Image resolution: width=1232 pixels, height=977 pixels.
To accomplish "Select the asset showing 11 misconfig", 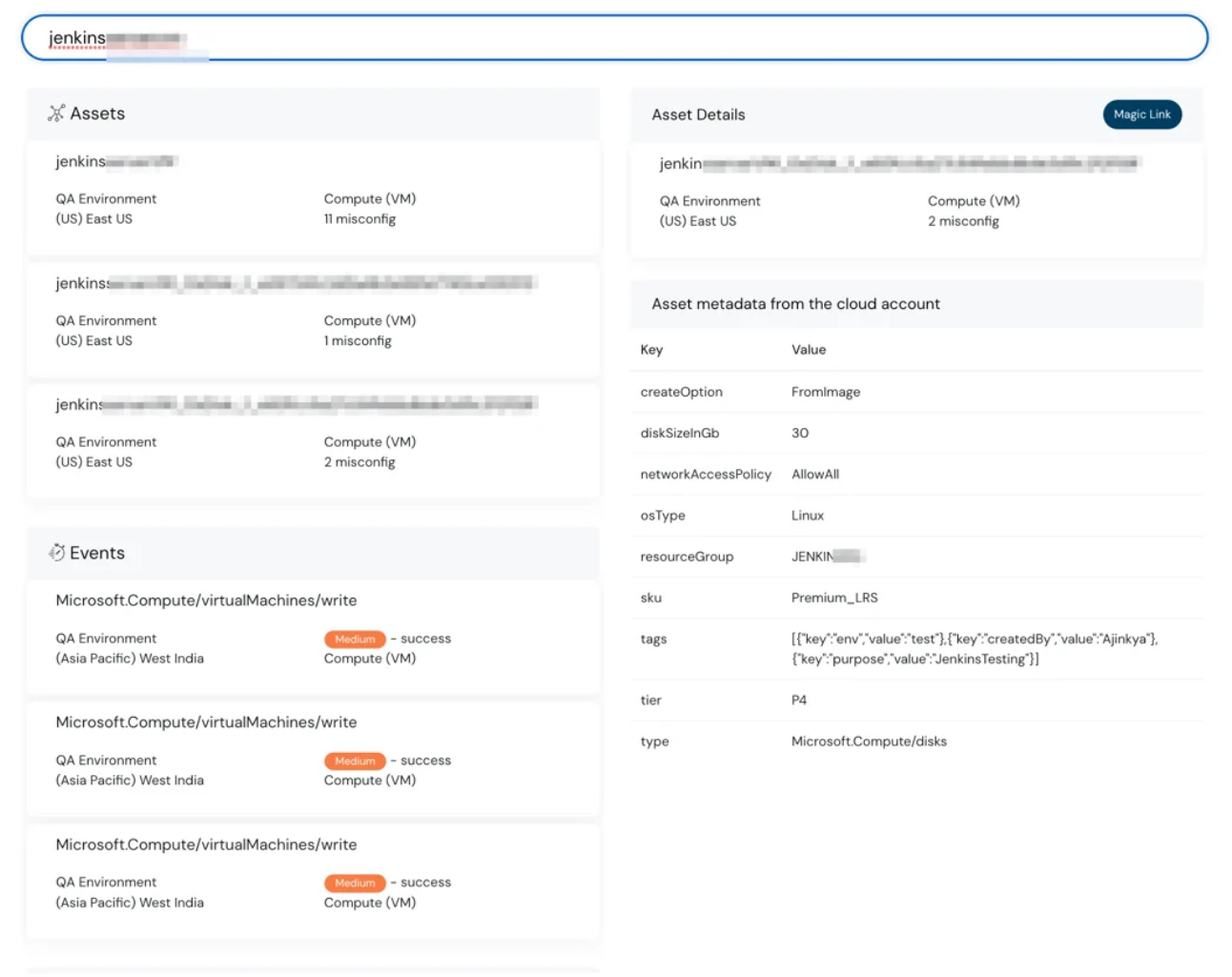I will (x=312, y=190).
